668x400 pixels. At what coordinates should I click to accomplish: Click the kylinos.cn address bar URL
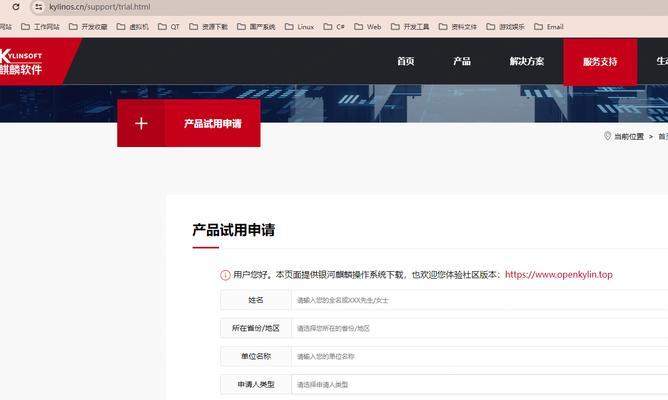coord(100,7)
